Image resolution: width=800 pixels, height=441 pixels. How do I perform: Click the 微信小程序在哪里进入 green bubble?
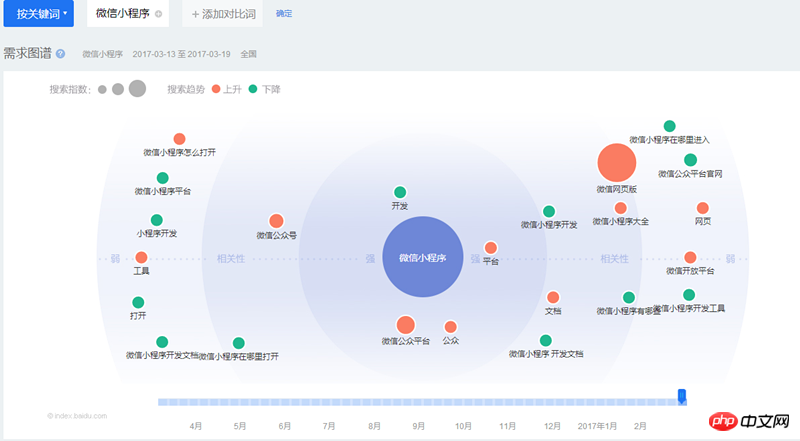point(669,126)
